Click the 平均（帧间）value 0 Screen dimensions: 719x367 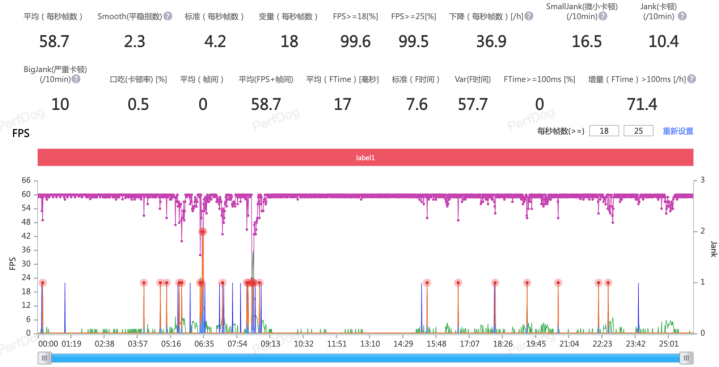(x=203, y=105)
